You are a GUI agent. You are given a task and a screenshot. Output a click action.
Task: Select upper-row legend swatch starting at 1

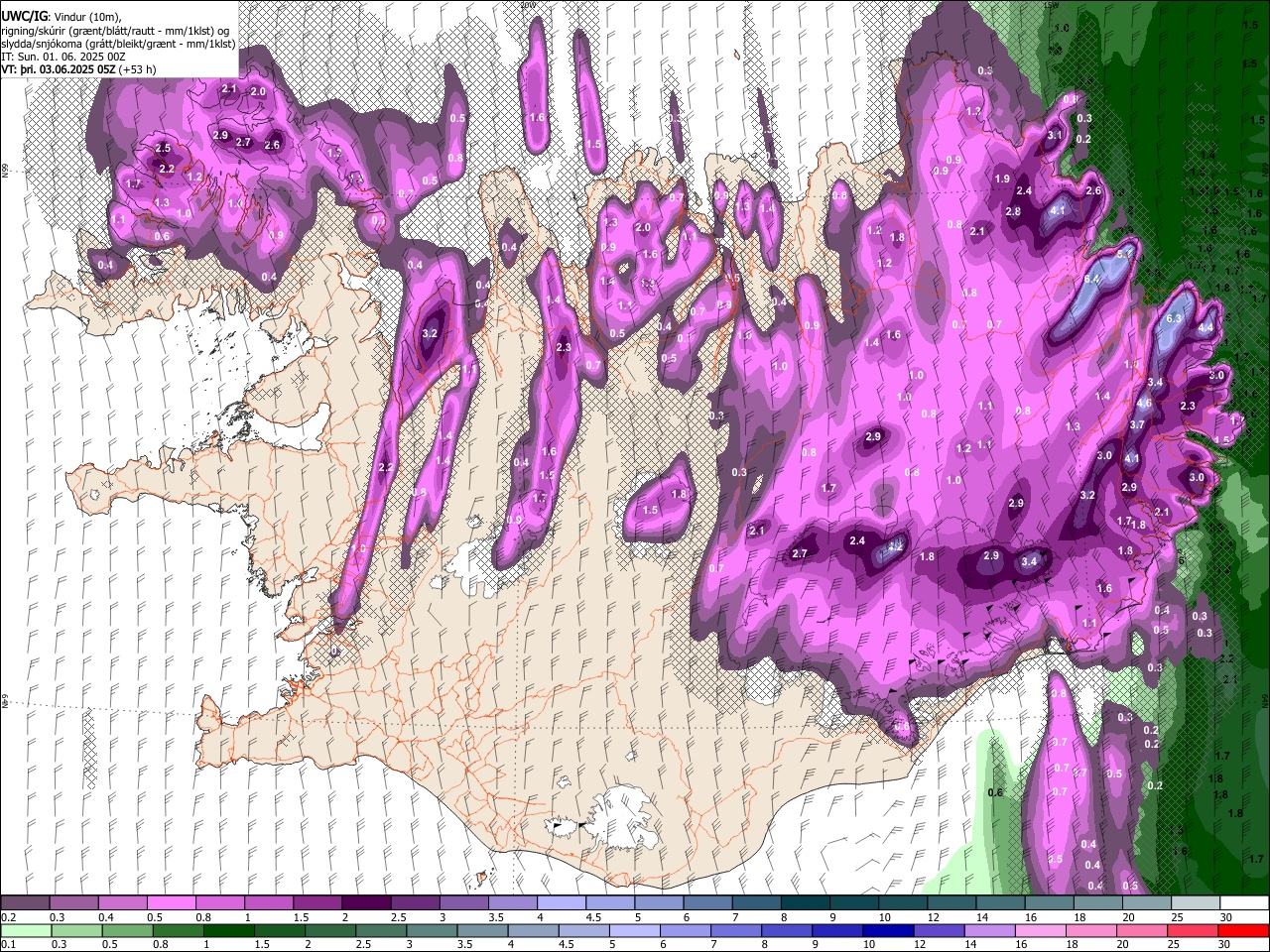click(269, 903)
